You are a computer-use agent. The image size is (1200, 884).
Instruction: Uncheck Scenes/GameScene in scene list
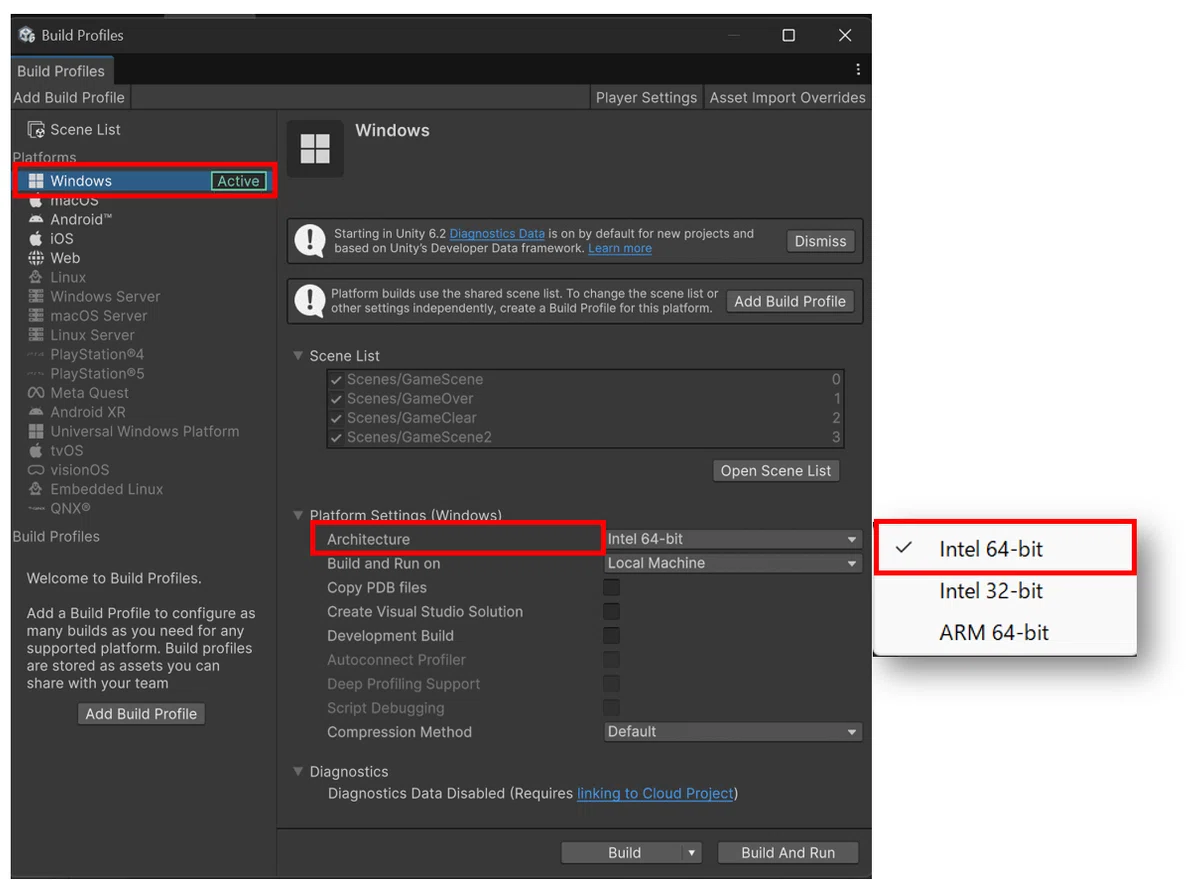(x=337, y=380)
